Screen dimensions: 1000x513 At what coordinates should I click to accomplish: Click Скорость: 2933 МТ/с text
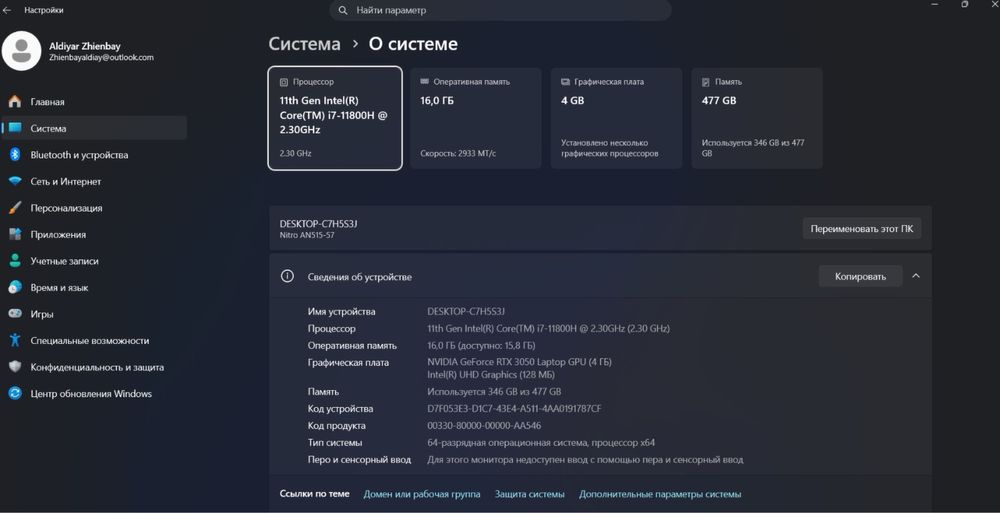coord(458,154)
